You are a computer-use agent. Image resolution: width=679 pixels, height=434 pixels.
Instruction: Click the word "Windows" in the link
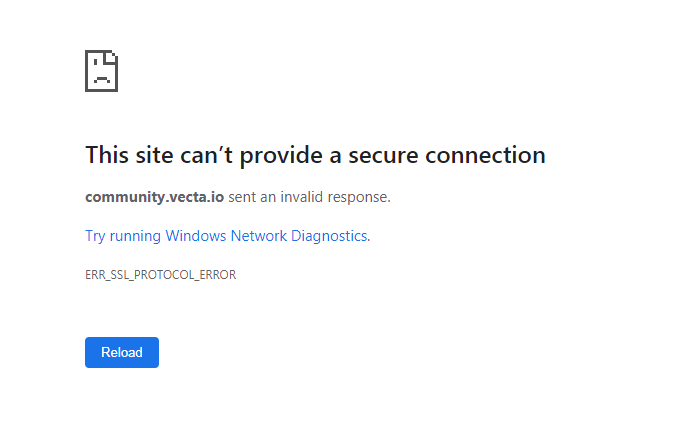coord(196,236)
